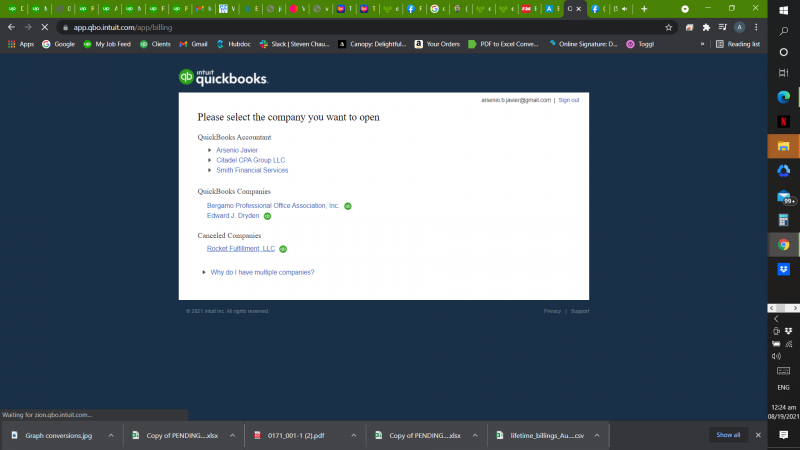The height and width of the screenshot is (450, 800).
Task: Close the current QuickBooks tab
Action: tap(579, 9)
